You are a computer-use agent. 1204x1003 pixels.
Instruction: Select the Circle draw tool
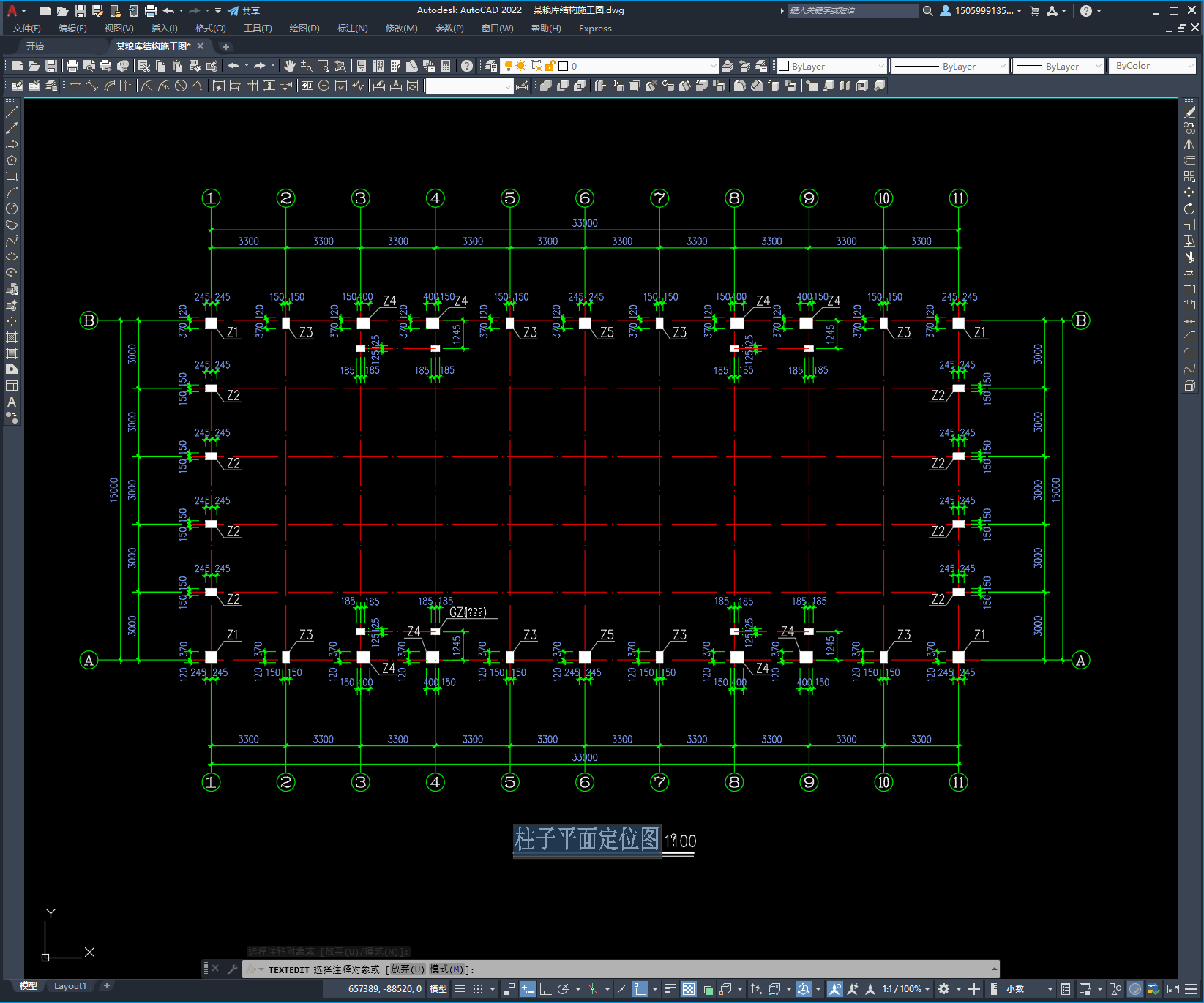point(12,209)
